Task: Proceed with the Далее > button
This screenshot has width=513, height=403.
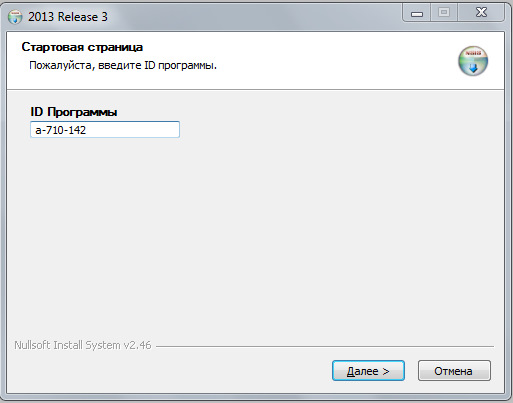Action: (x=368, y=370)
